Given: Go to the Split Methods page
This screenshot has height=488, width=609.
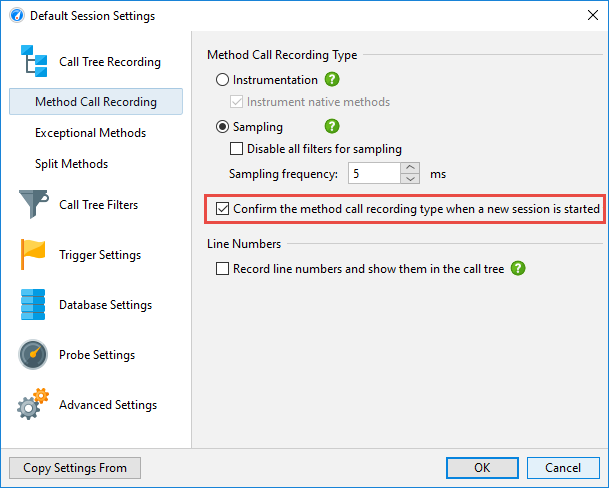Looking at the screenshot, I should coord(71,164).
